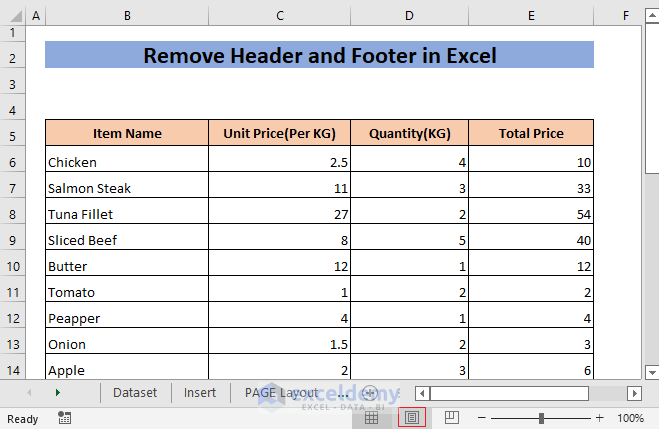Click the vertical scrollbar down arrow

[652, 372]
